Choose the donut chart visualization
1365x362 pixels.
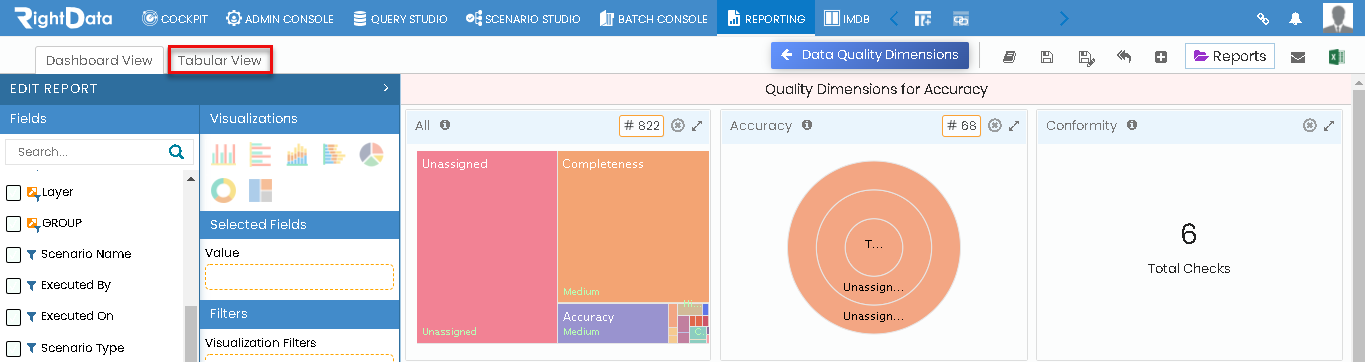pos(224,190)
